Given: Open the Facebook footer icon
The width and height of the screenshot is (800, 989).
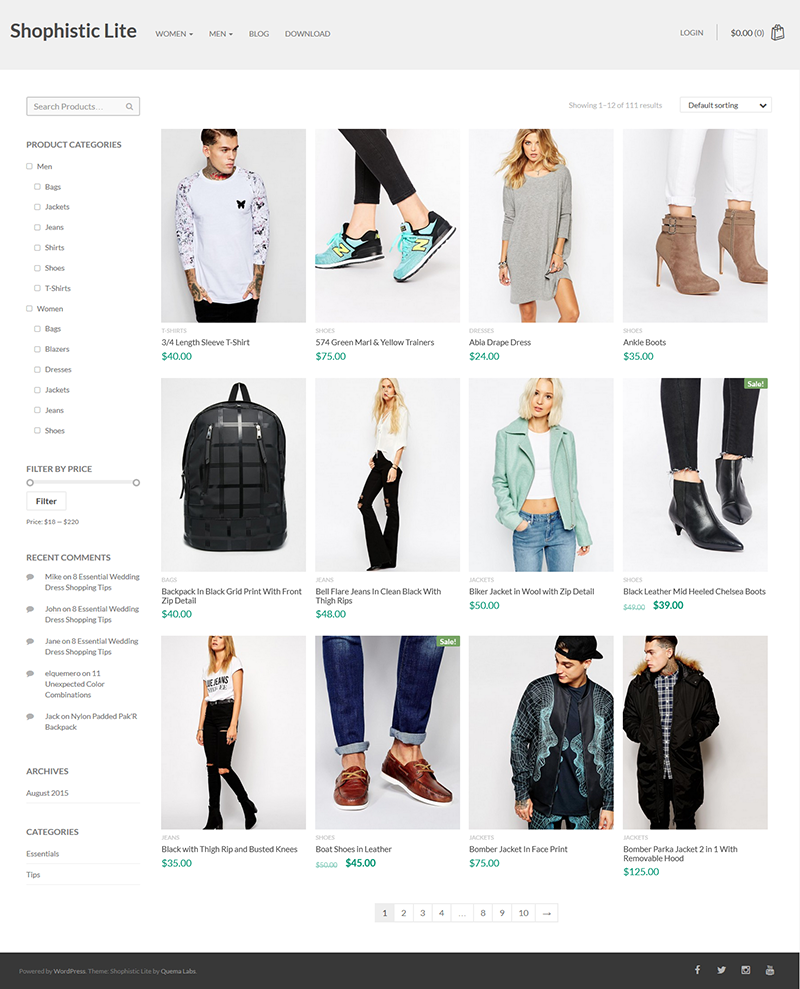Looking at the screenshot, I should (x=698, y=969).
